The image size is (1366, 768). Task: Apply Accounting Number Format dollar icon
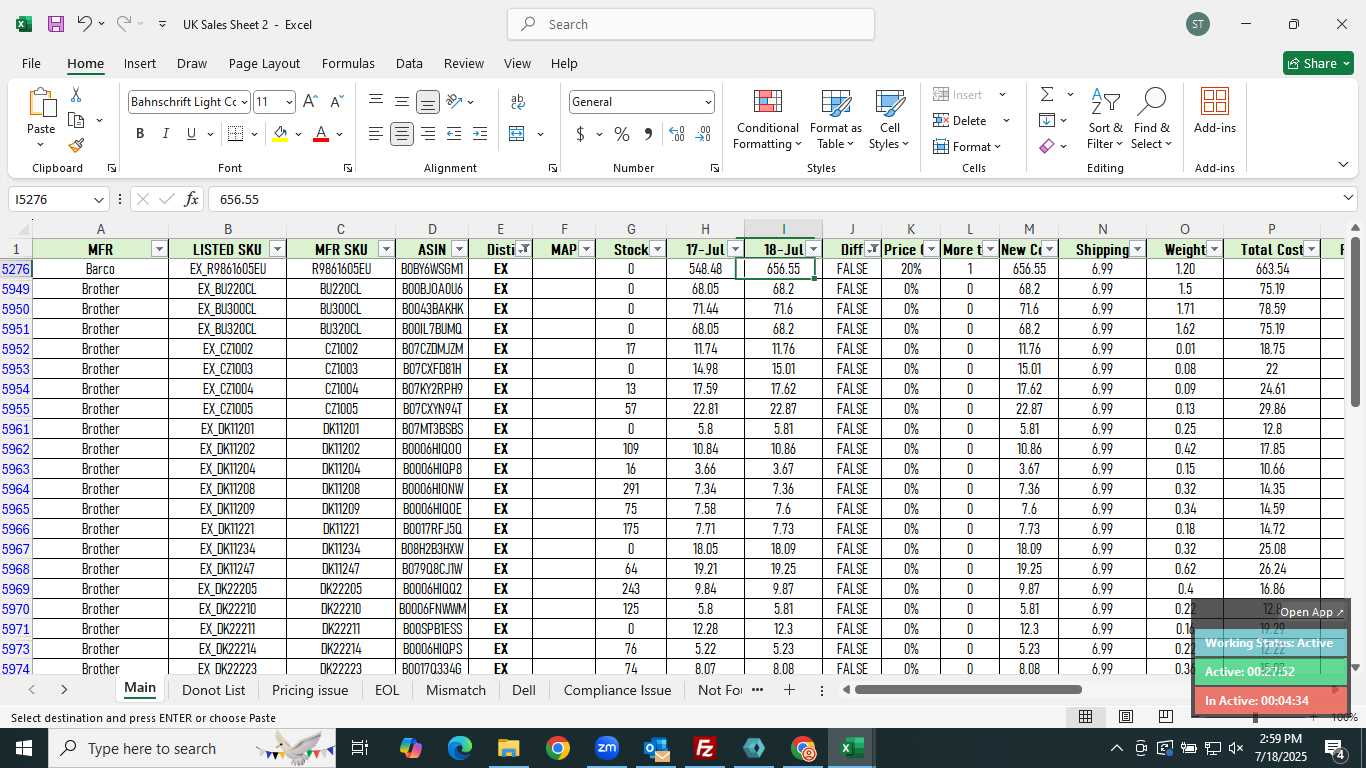pyautogui.click(x=581, y=134)
